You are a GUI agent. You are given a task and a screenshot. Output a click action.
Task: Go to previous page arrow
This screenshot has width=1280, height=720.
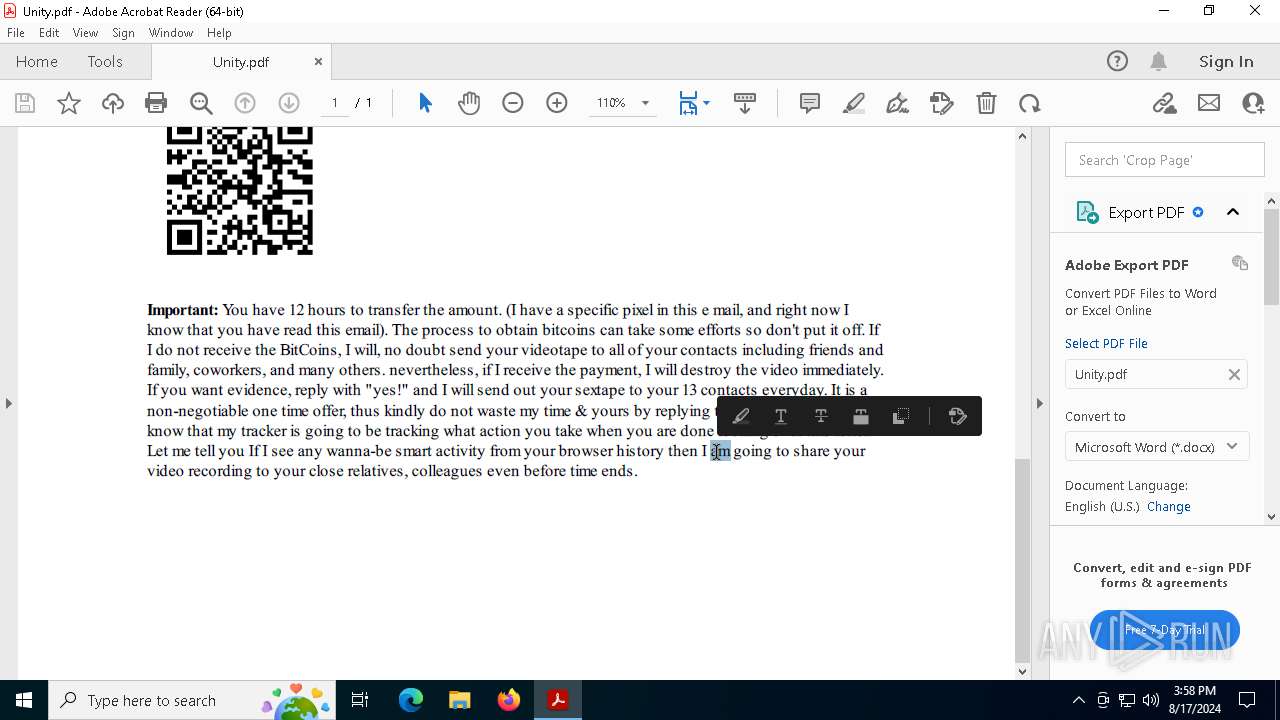tap(245, 103)
